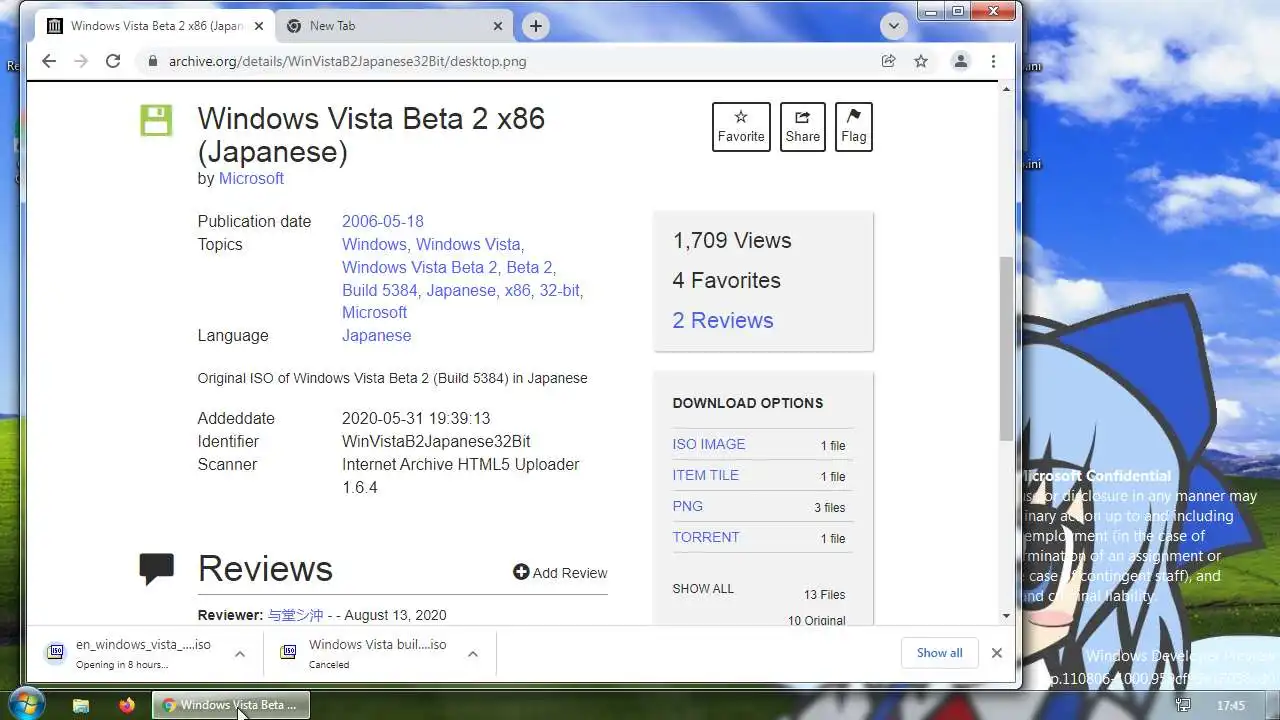Click the taskbar clock showing 17:45
The width and height of the screenshot is (1280, 720).
[1231, 705]
